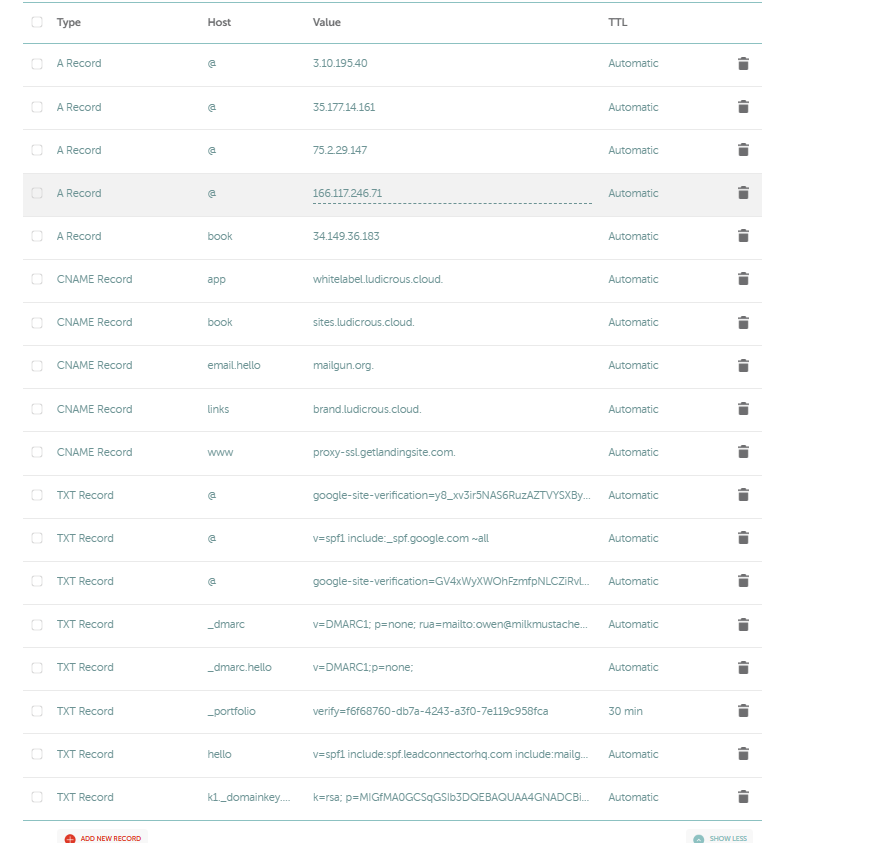Toggle the select-all checkbox in header
This screenshot has height=843, width=883.
[37, 22]
